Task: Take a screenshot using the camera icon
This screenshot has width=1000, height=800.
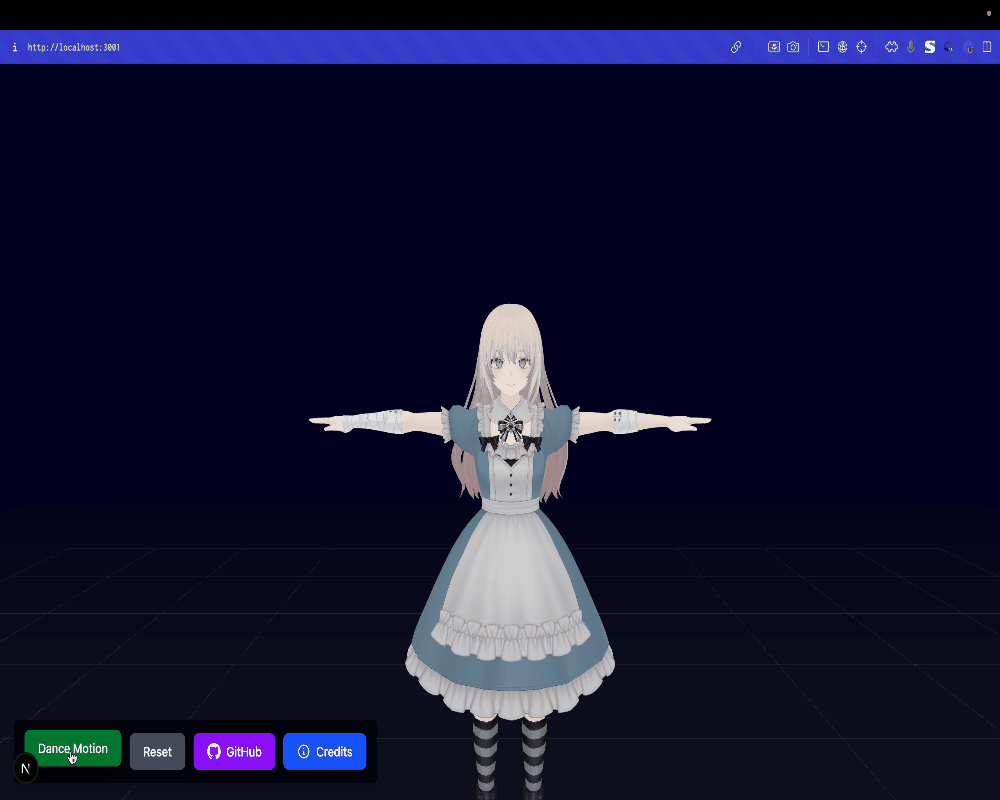Action: tap(793, 46)
